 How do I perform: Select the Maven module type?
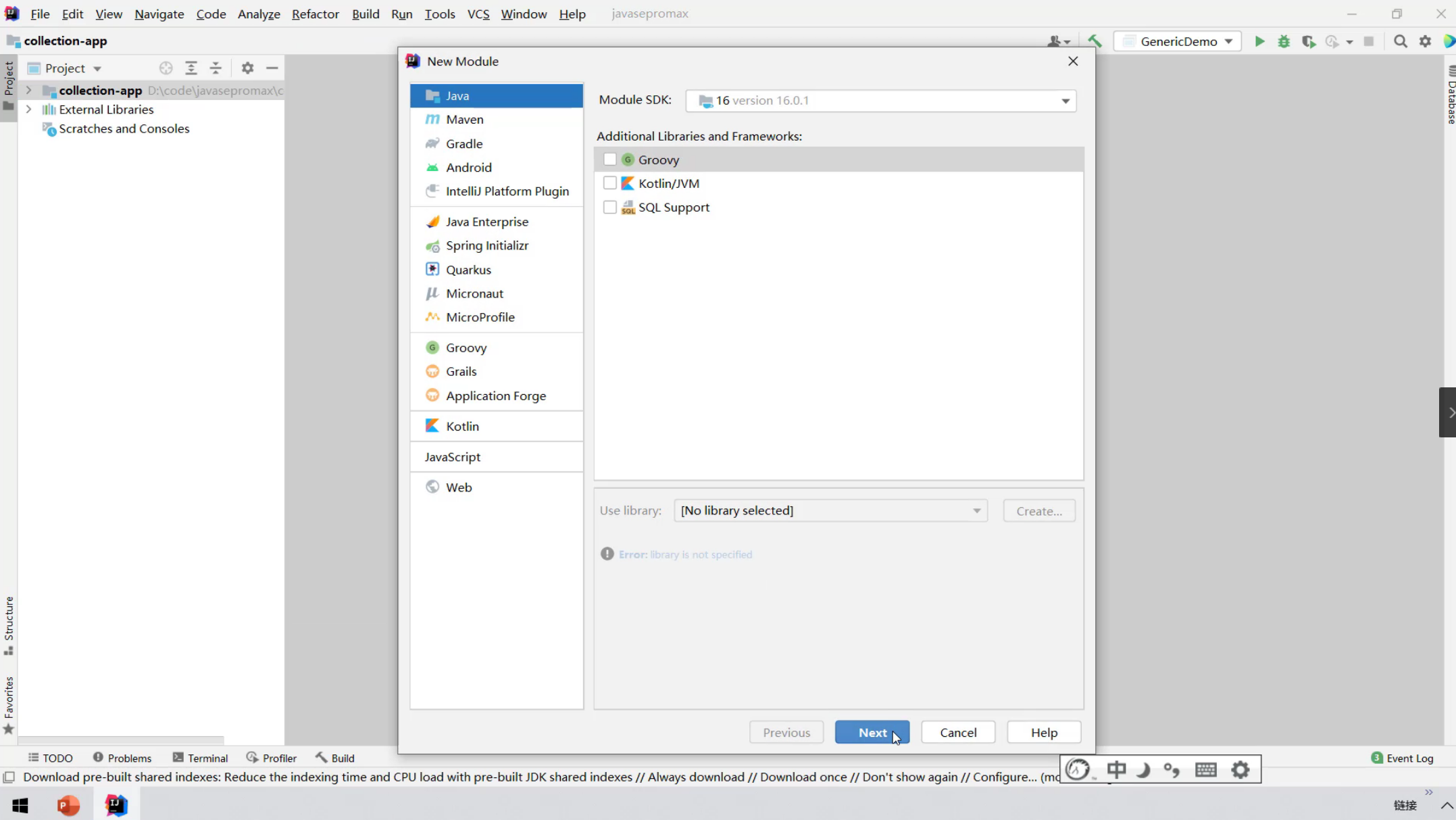[464, 120]
